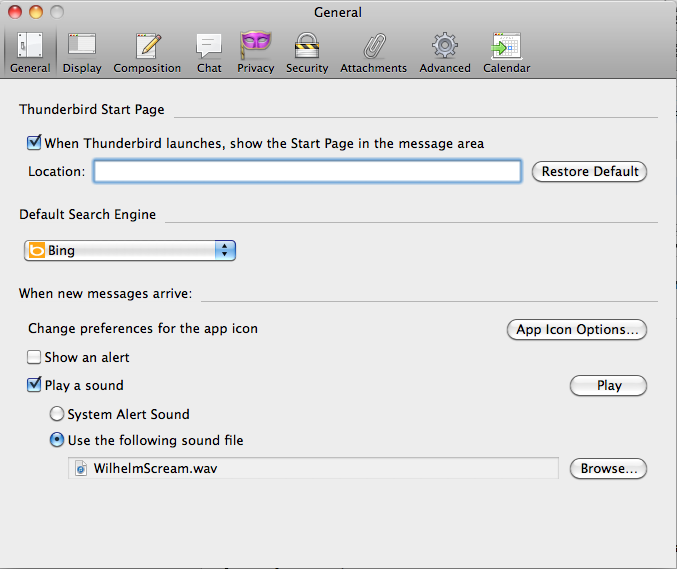The height and width of the screenshot is (569, 677).
Task: Open the Bing search engine dropdown
Action: click(x=130, y=250)
